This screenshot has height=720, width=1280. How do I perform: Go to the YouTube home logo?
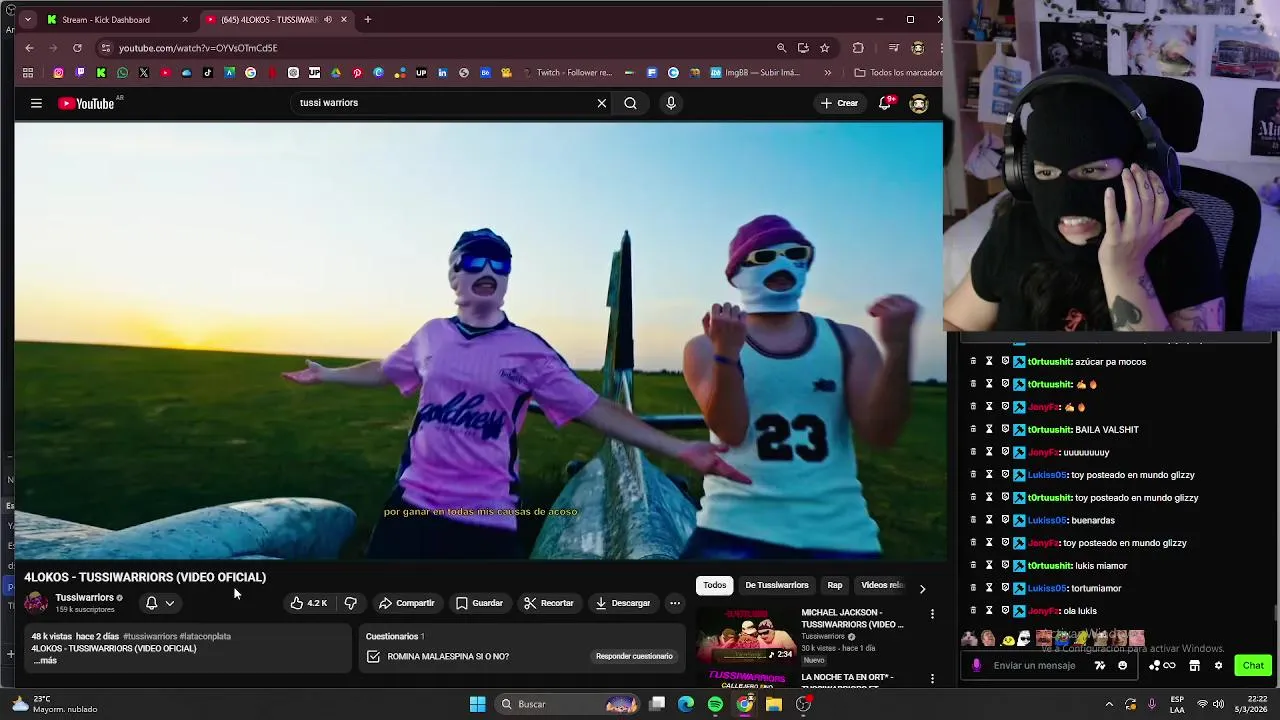(x=86, y=103)
